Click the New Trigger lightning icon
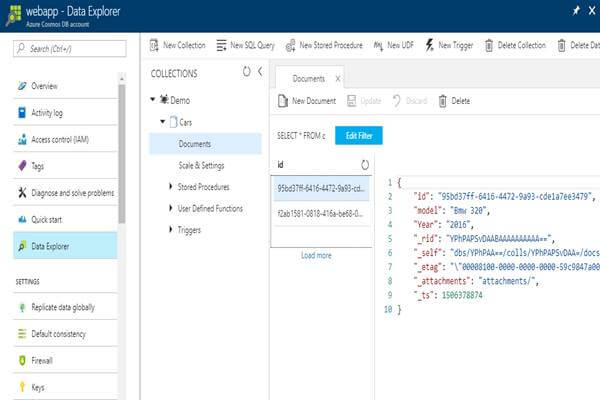The width and height of the screenshot is (600, 400). coord(429,45)
